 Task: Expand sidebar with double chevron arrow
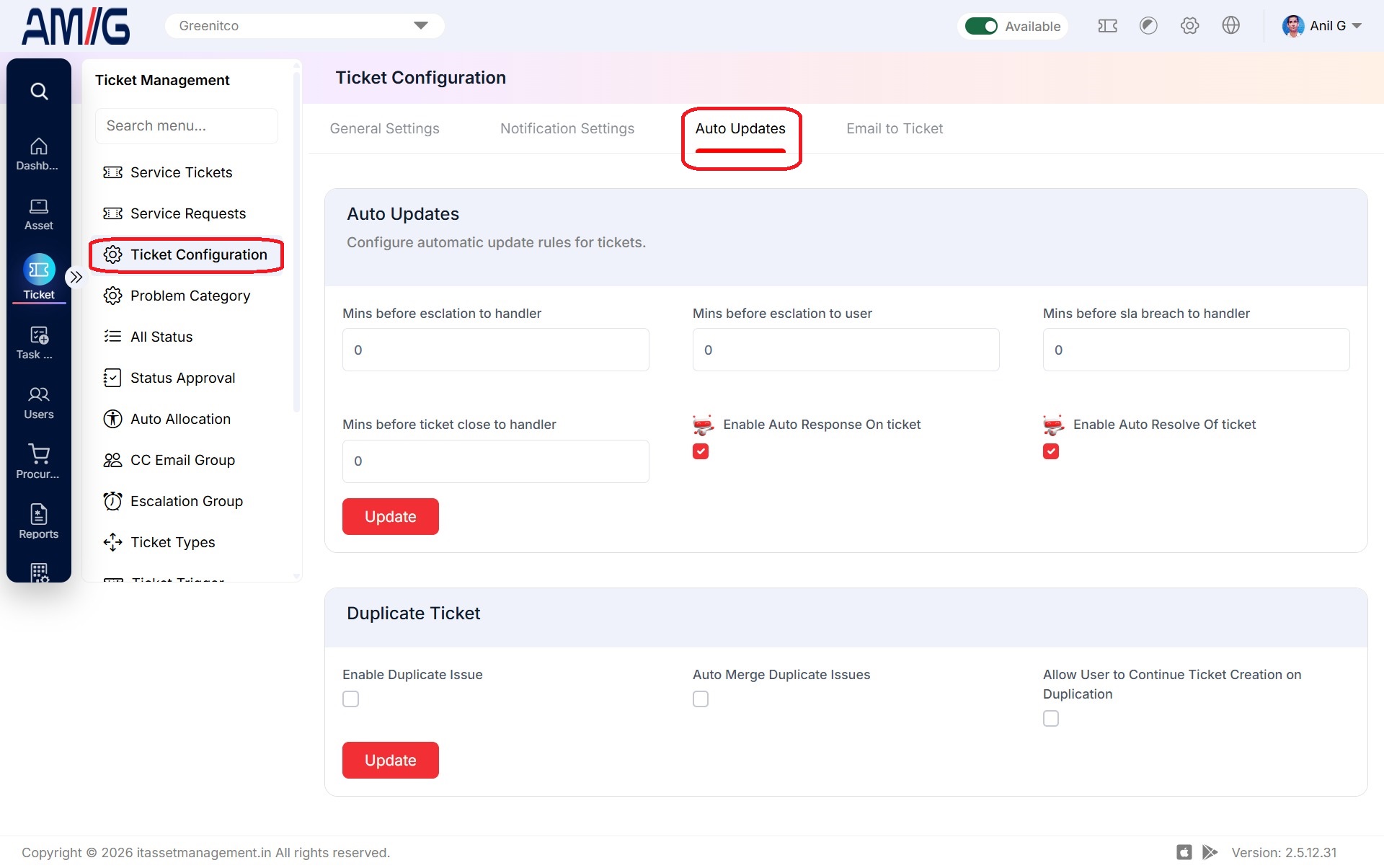coord(76,277)
